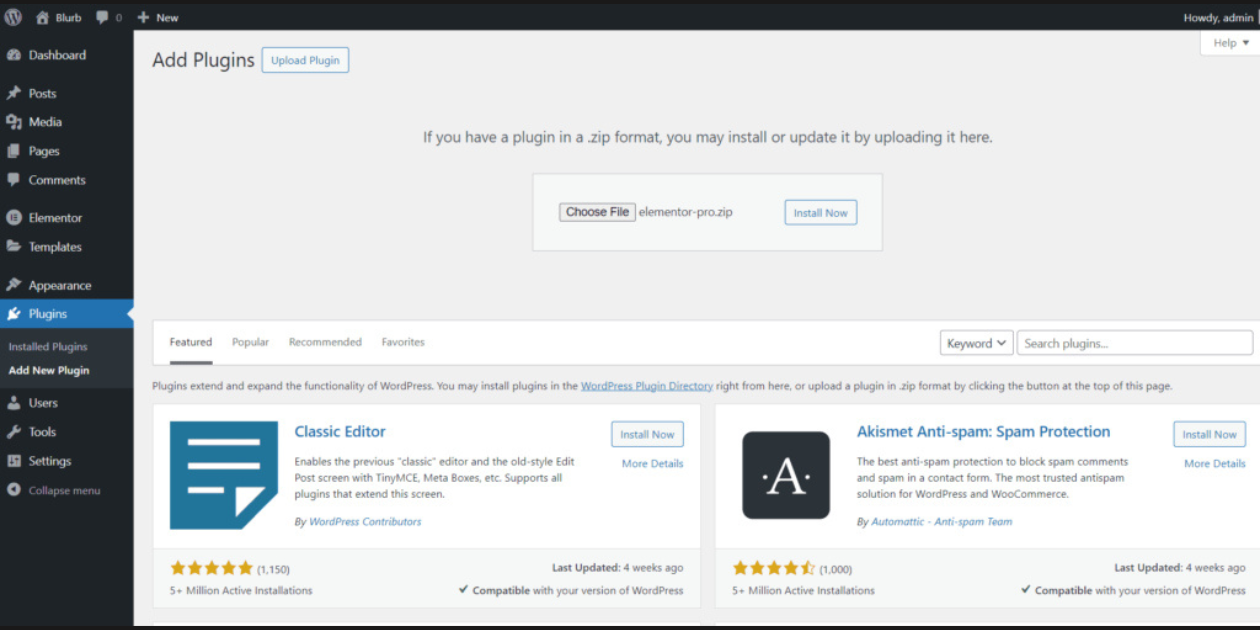Switch to the Favorites tab

[403, 342]
